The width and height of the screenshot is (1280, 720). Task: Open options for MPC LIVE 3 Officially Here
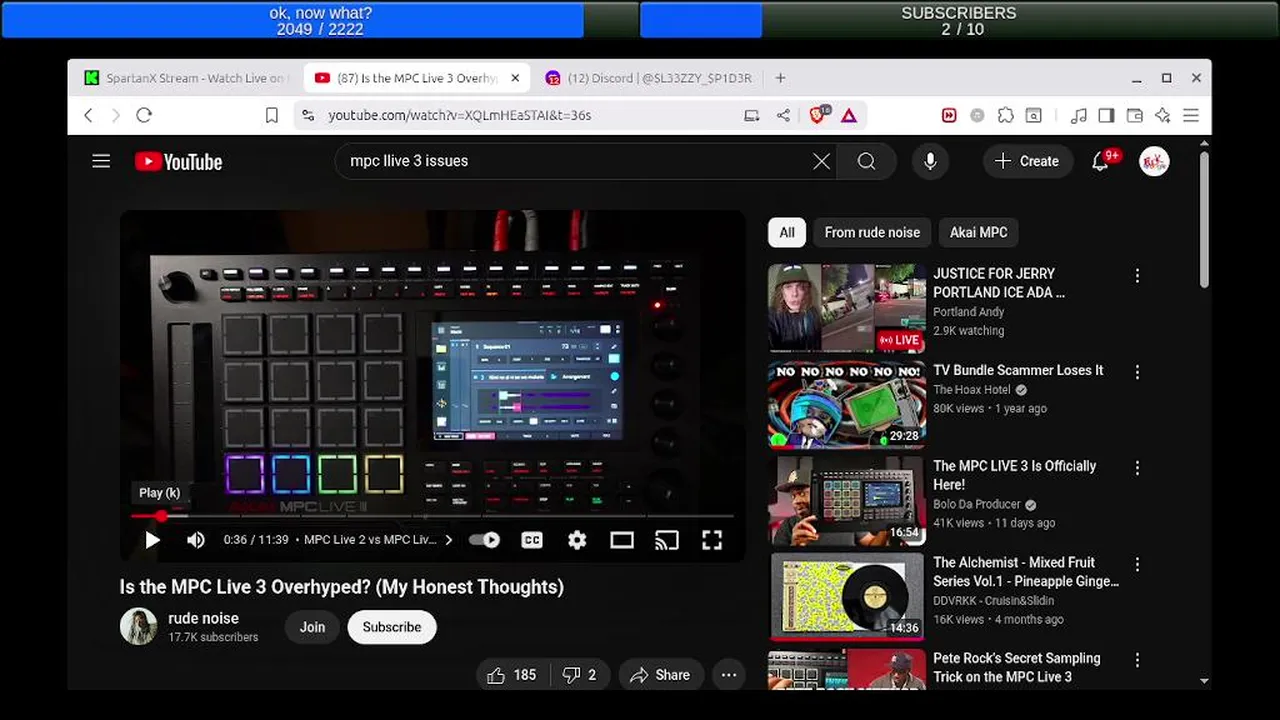coord(1137,468)
